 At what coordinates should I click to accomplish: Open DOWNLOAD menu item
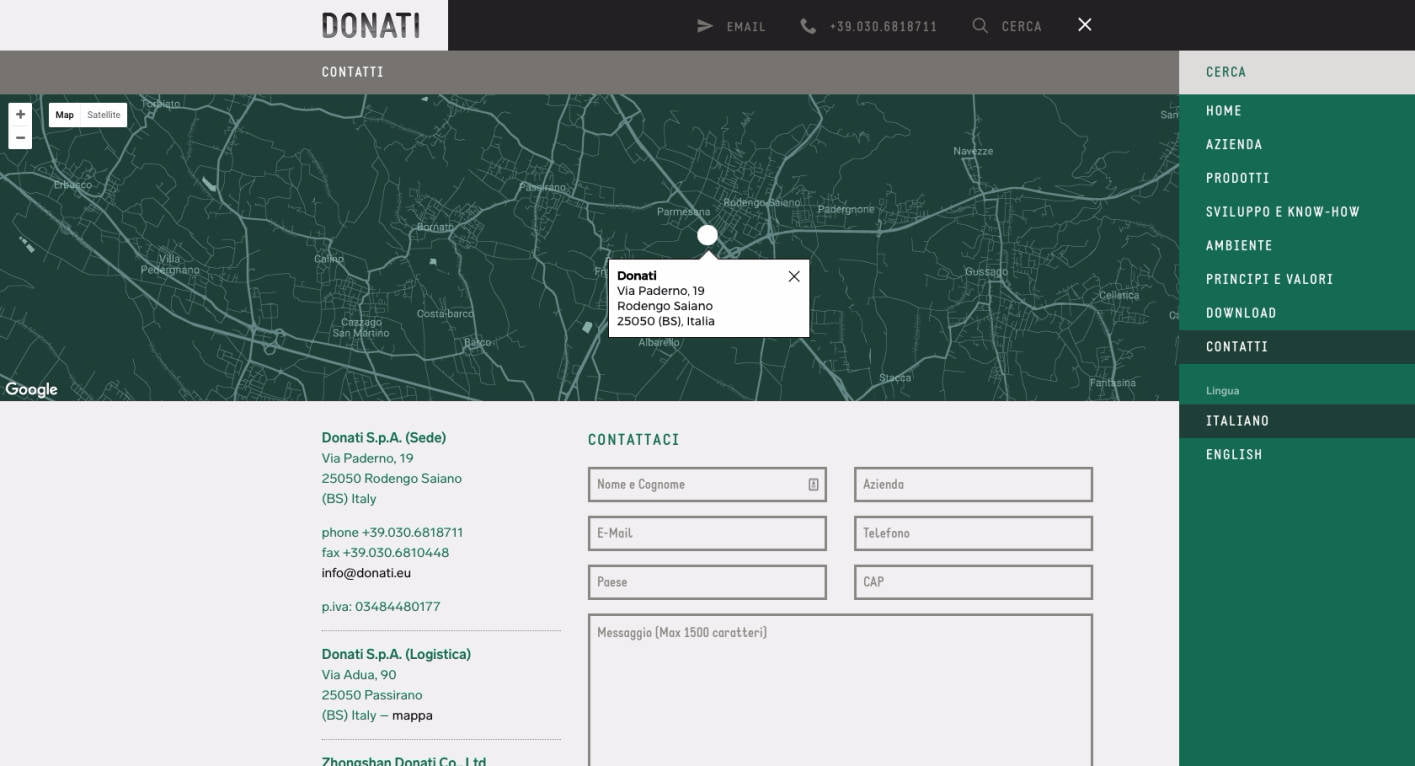tap(1297, 313)
